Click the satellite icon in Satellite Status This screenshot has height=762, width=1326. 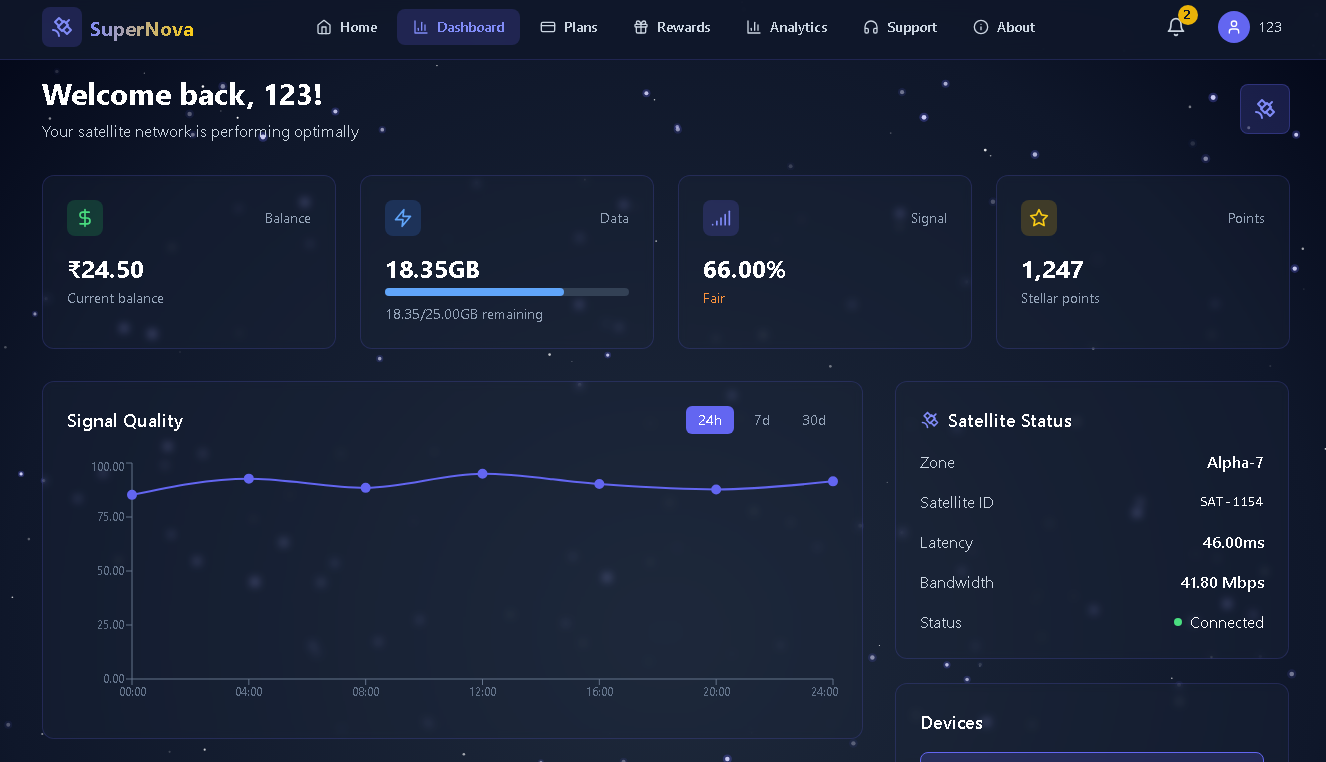point(930,420)
